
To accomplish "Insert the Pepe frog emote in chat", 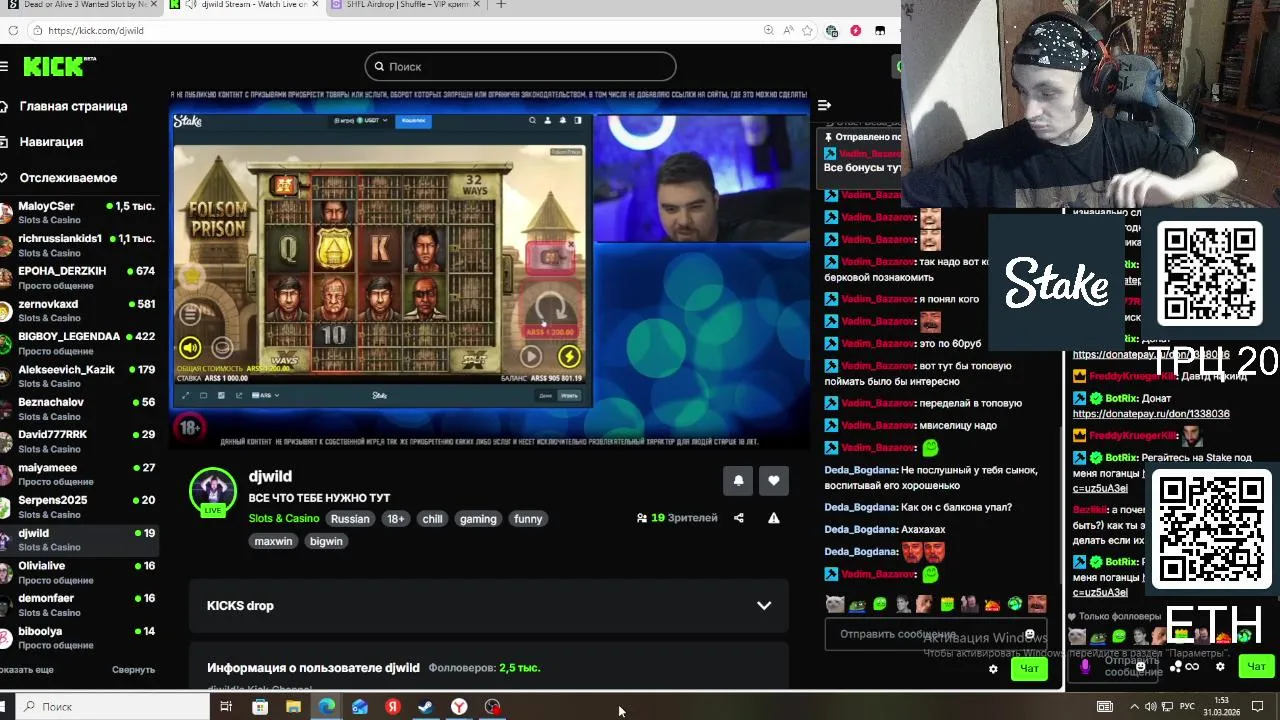I will 857,604.
